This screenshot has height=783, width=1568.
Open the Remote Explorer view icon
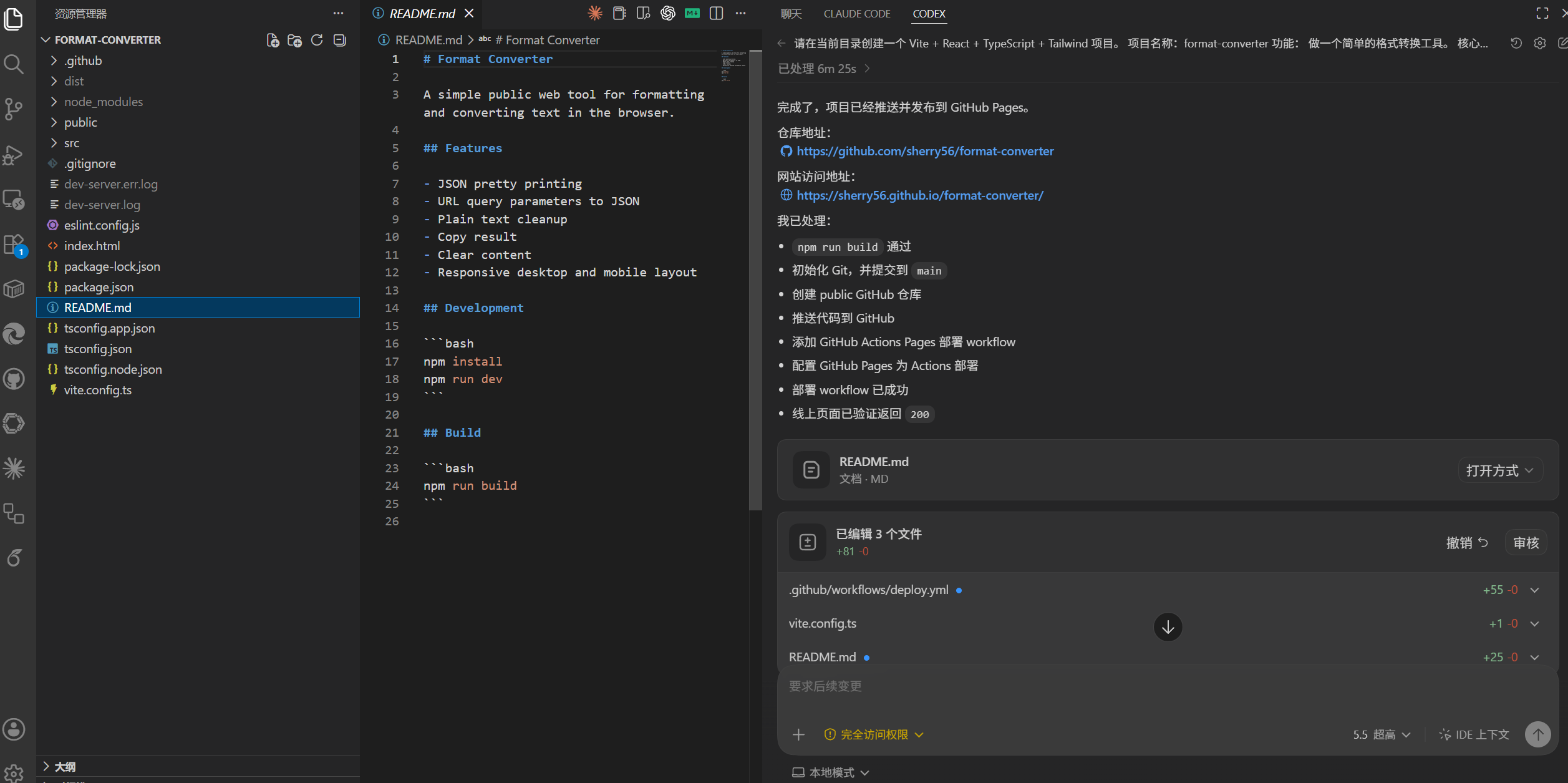pyautogui.click(x=14, y=199)
